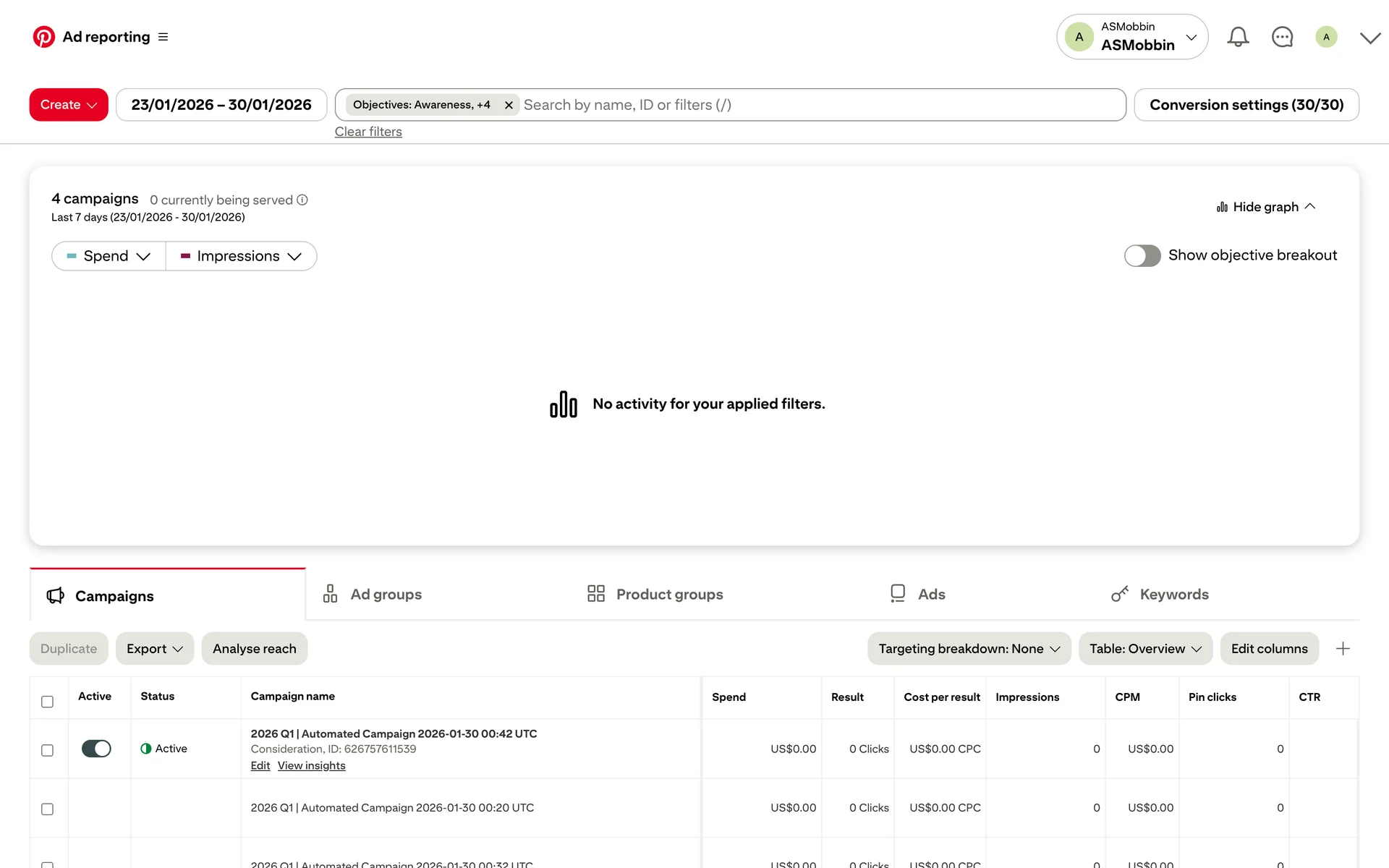
Task: Hide the graph panel
Action: pos(1266,207)
